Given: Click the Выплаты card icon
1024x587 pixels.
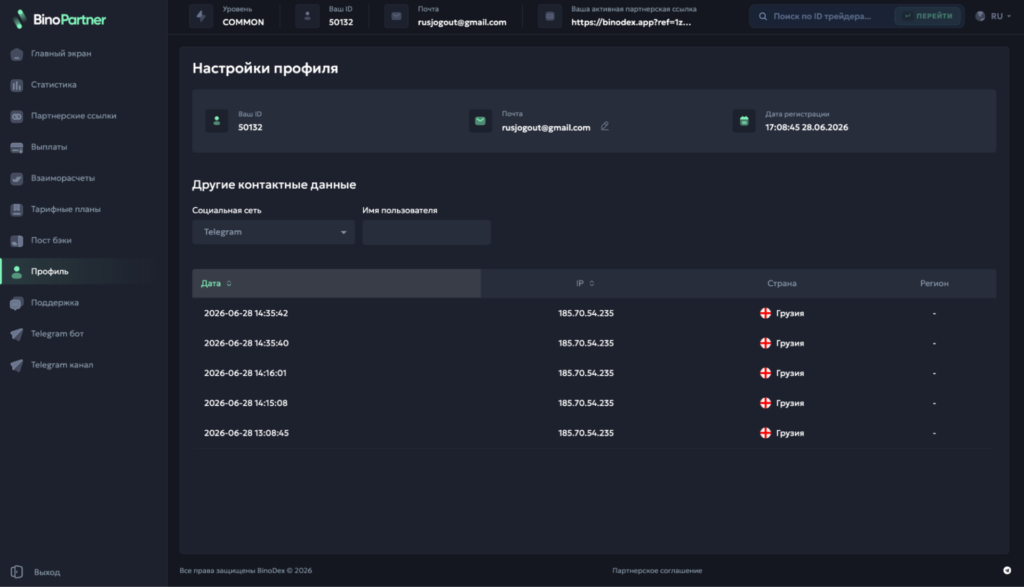Looking at the screenshot, I should point(17,148).
